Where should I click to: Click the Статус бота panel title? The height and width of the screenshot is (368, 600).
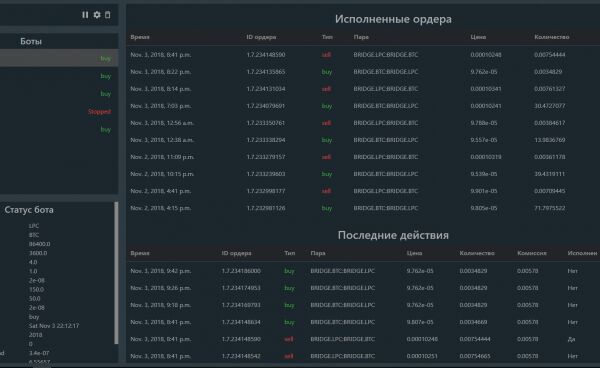(x=29, y=210)
